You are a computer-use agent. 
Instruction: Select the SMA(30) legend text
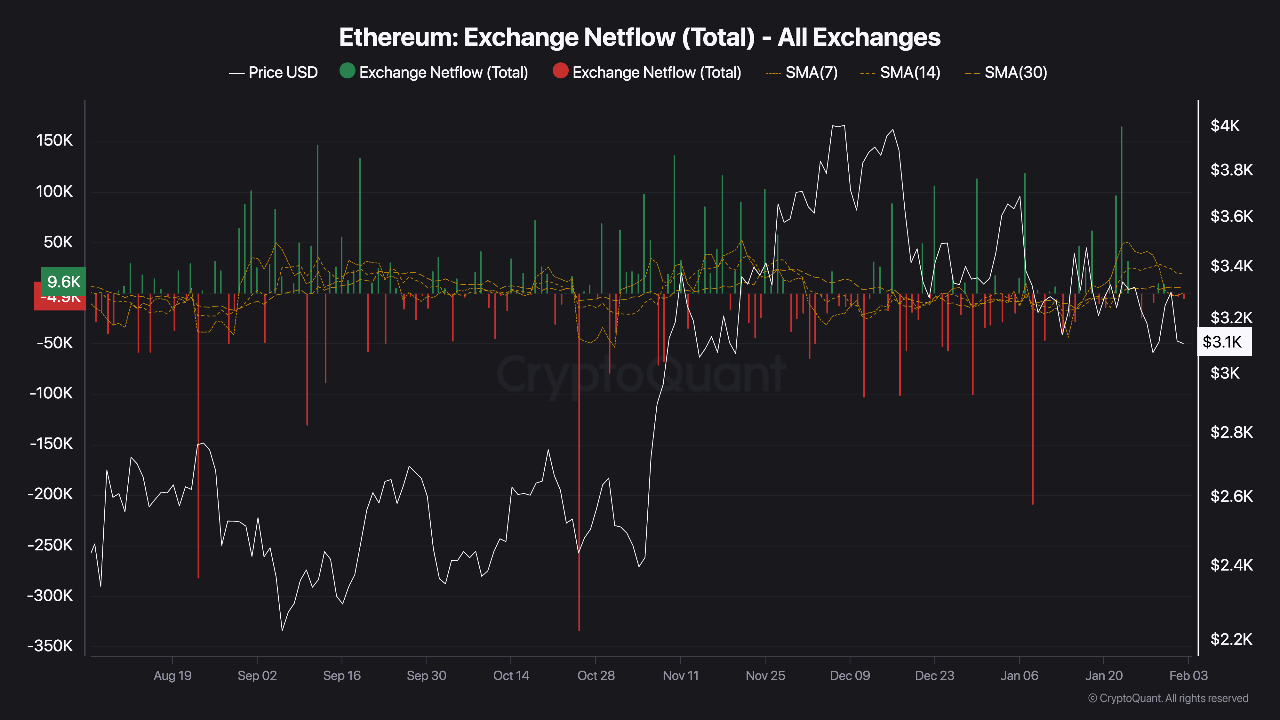[x=1016, y=72]
